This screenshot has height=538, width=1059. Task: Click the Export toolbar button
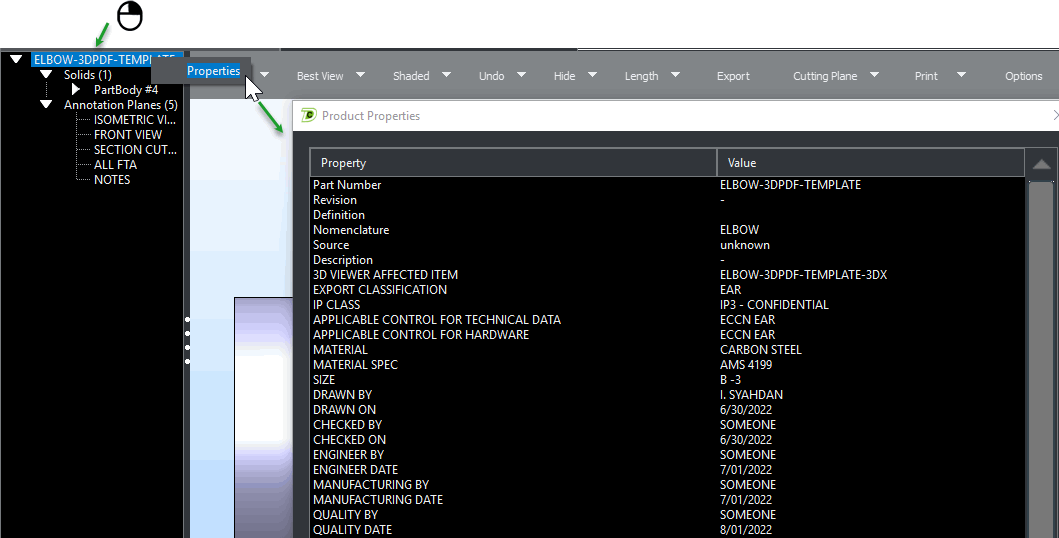[x=733, y=76]
